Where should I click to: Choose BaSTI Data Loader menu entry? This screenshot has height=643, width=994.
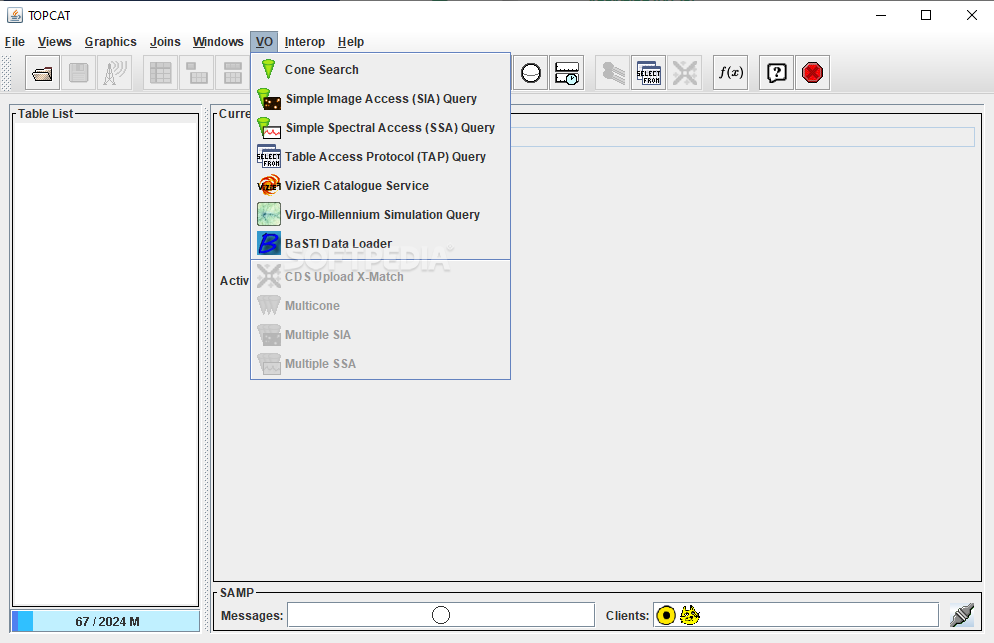tap(380, 244)
